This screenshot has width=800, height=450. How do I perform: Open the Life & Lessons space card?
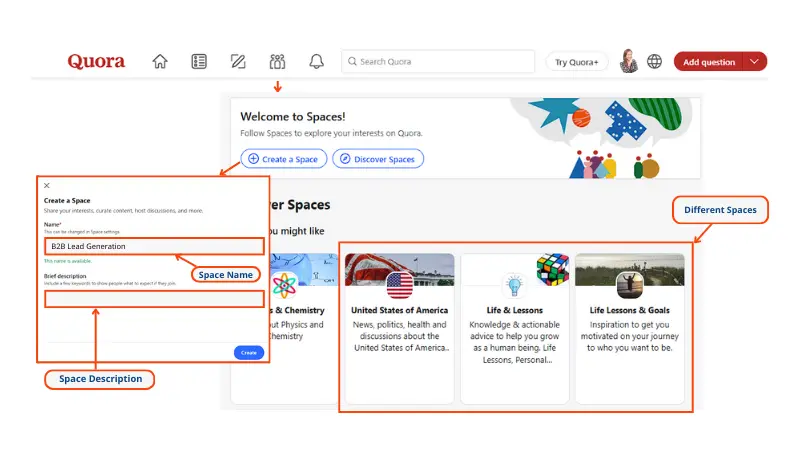(x=514, y=328)
